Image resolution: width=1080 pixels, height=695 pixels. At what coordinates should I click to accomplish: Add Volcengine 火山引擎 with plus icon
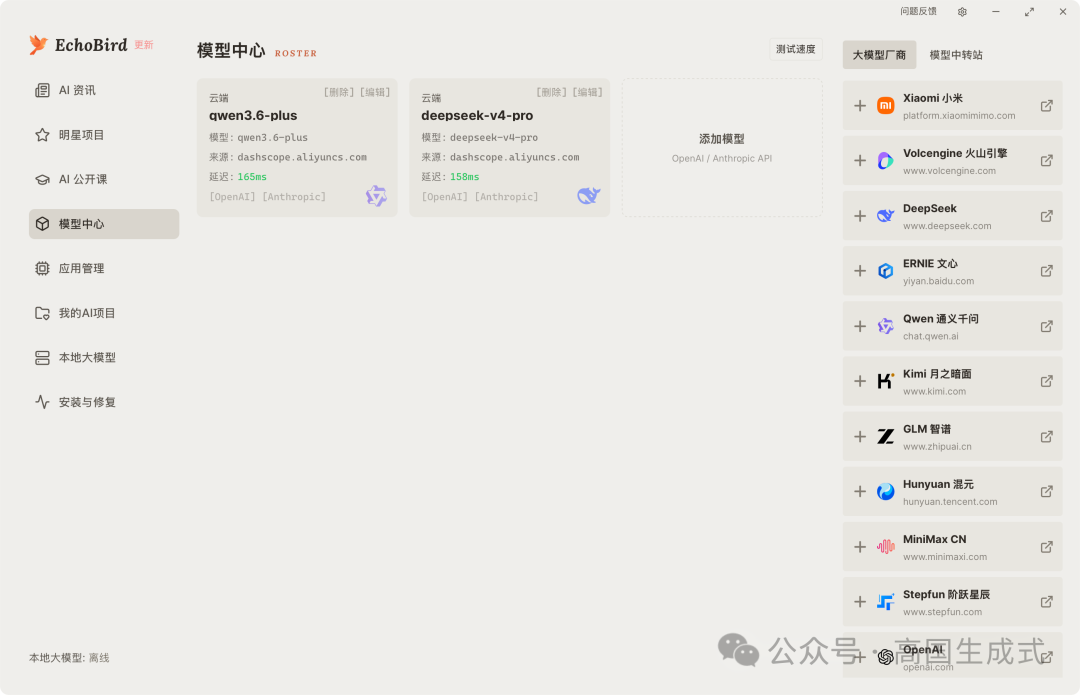(x=860, y=160)
